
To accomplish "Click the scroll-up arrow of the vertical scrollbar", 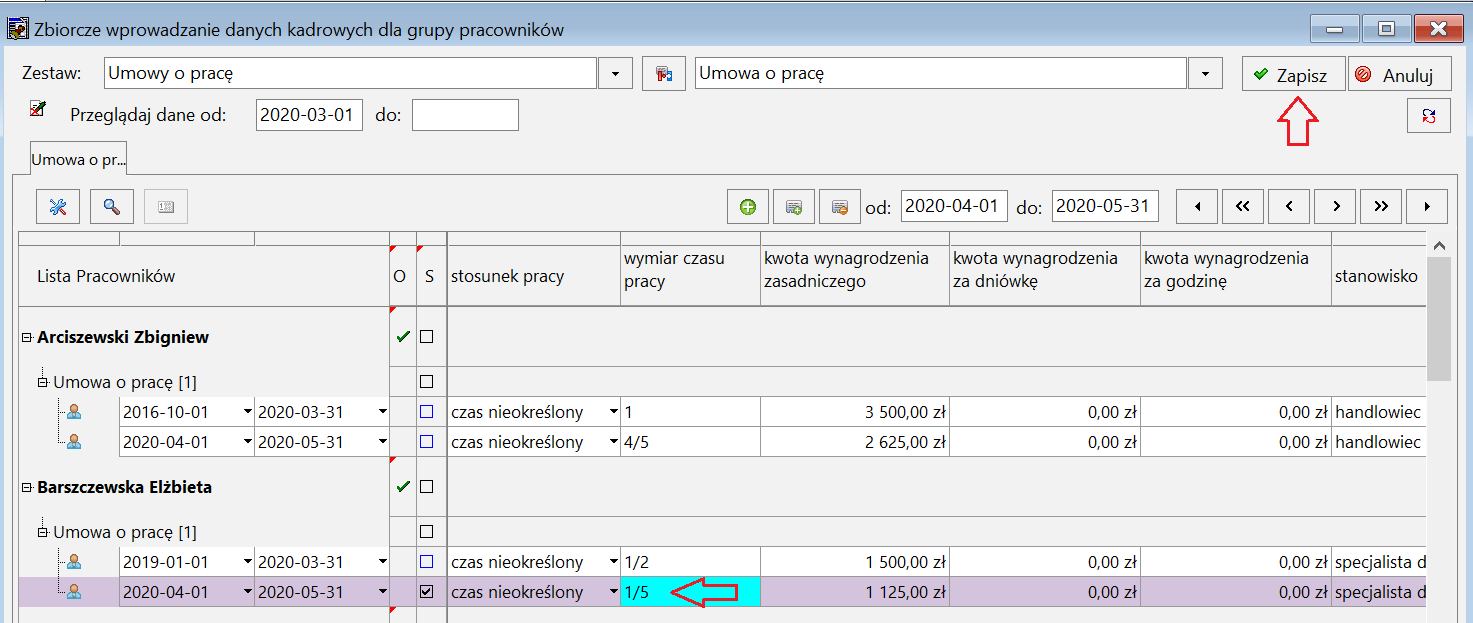I will [x=1439, y=246].
